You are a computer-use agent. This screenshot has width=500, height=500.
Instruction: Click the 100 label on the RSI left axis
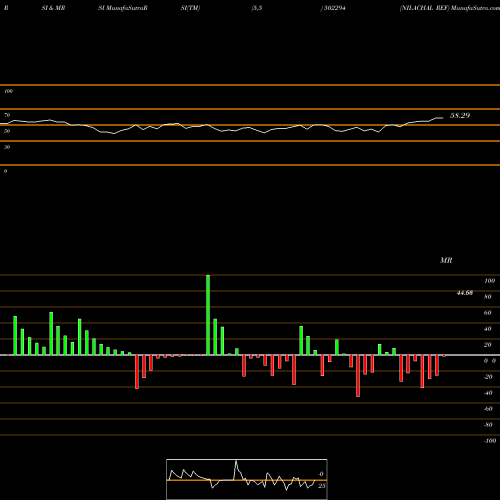coord(8,91)
